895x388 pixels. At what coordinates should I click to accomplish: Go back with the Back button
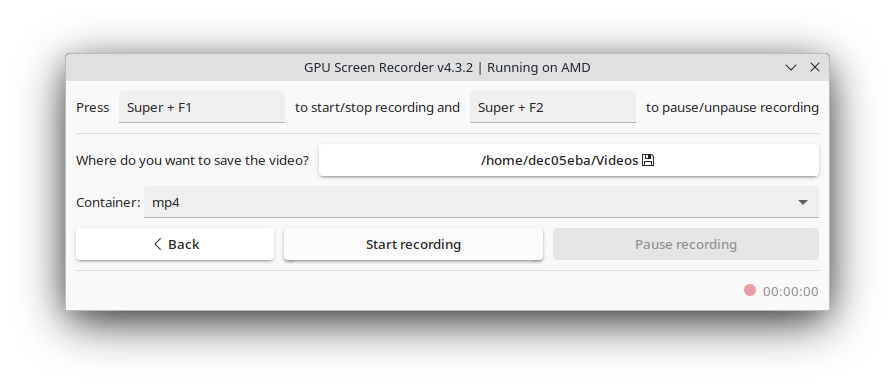pyautogui.click(x=175, y=244)
